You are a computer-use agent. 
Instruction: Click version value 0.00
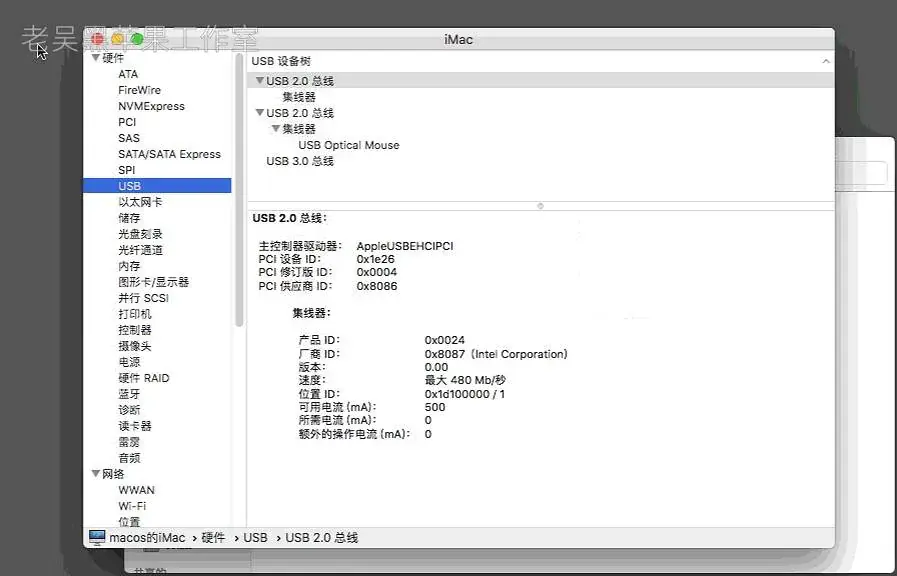click(436, 367)
